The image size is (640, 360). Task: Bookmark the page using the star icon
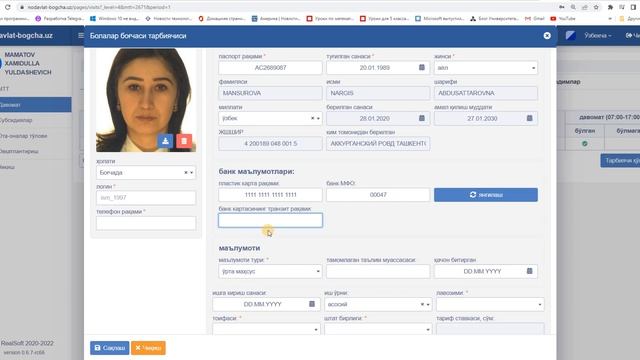click(x=596, y=7)
